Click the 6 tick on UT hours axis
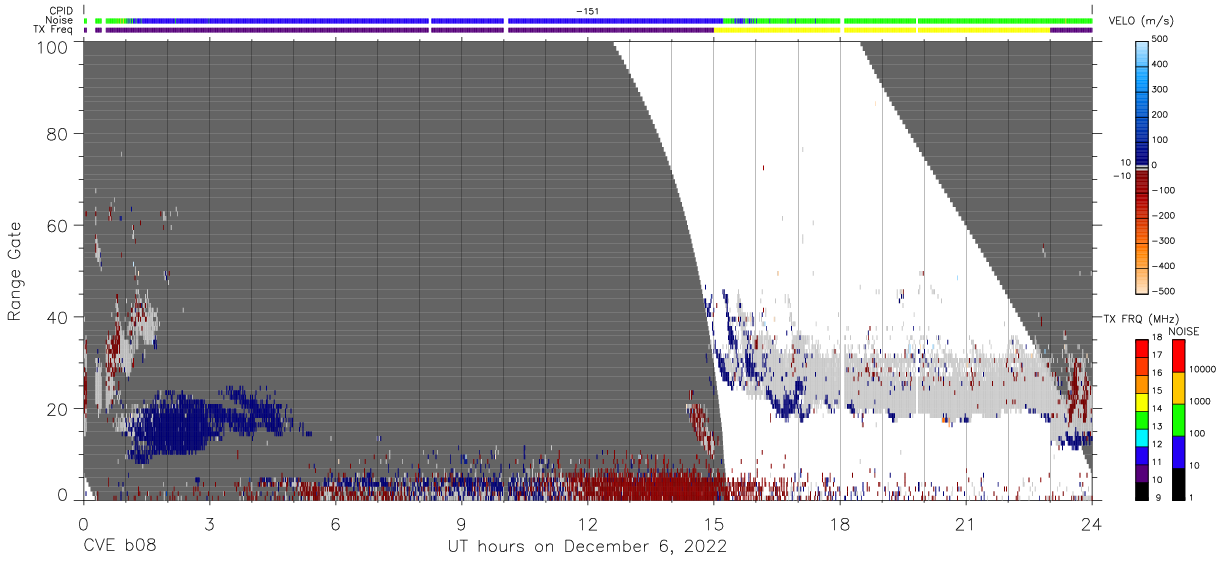 pyautogui.click(x=335, y=523)
